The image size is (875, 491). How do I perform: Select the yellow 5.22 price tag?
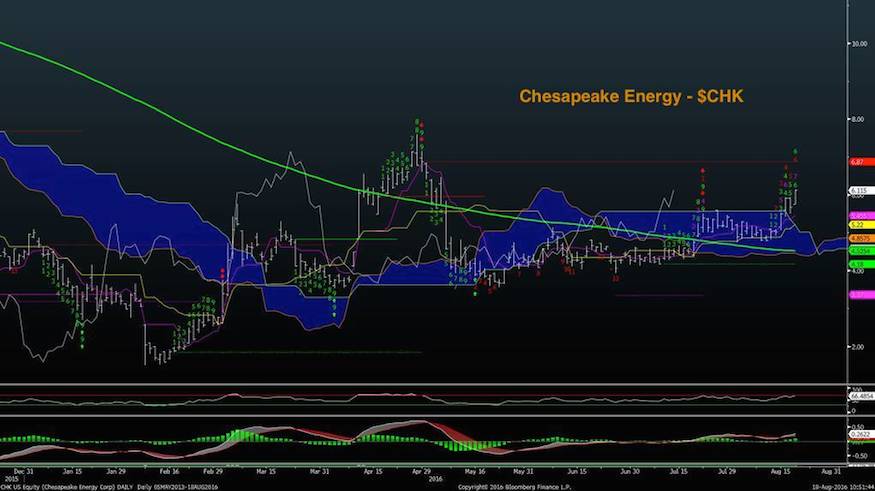[x=861, y=225]
